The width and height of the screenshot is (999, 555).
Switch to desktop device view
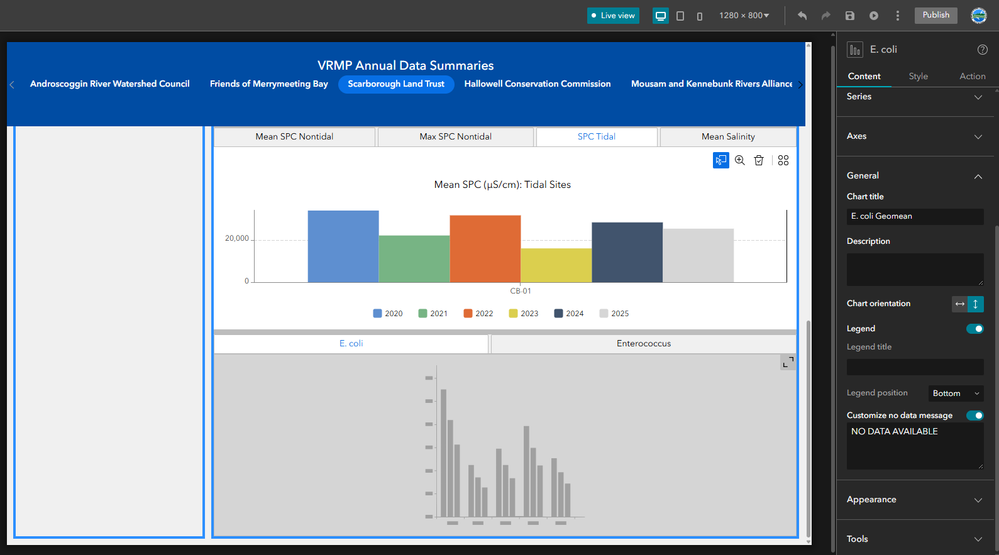(661, 16)
